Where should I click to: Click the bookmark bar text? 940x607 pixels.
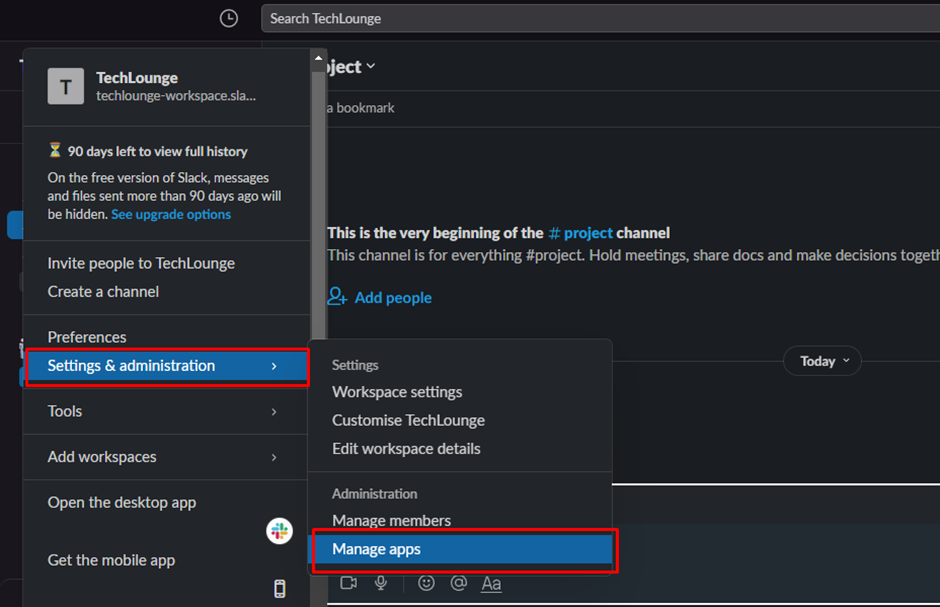360,108
